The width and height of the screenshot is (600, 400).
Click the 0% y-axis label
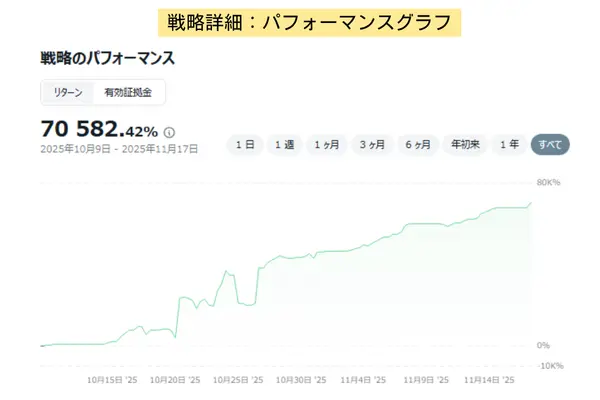pyautogui.click(x=543, y=345)
